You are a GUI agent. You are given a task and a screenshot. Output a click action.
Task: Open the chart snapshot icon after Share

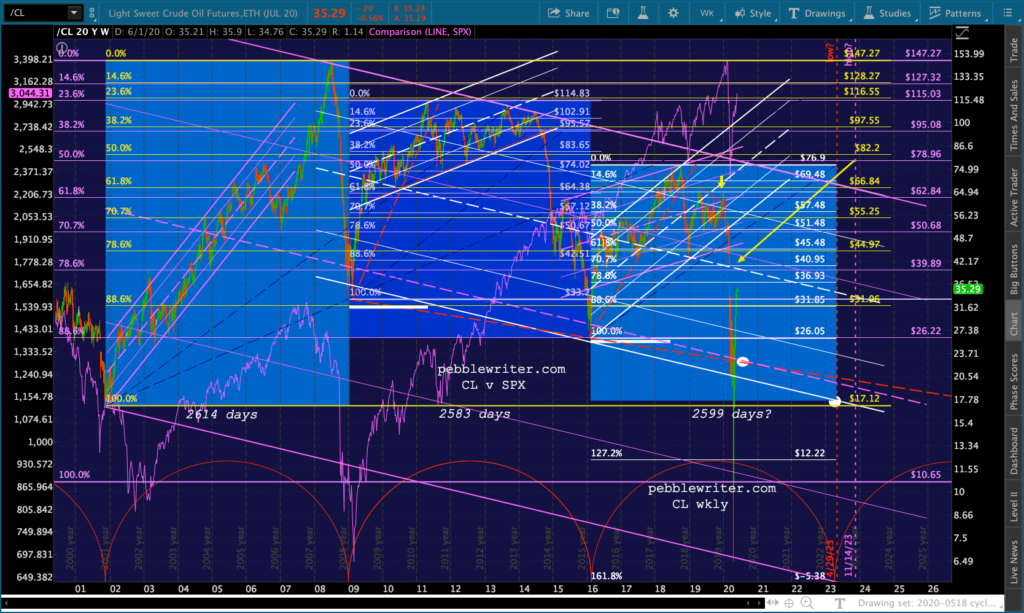[613, 13]
